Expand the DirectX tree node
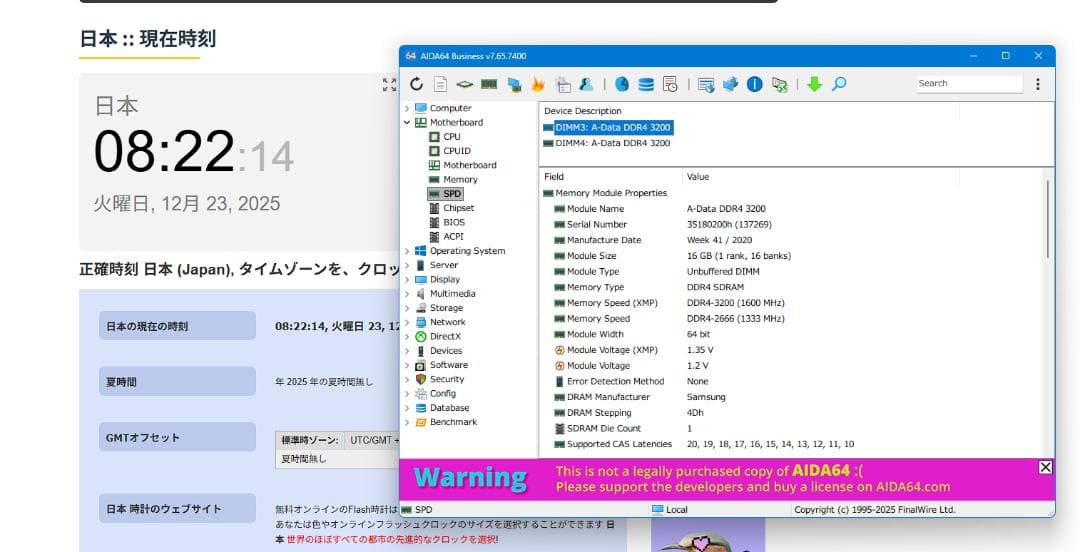 (x=407, y=336)
